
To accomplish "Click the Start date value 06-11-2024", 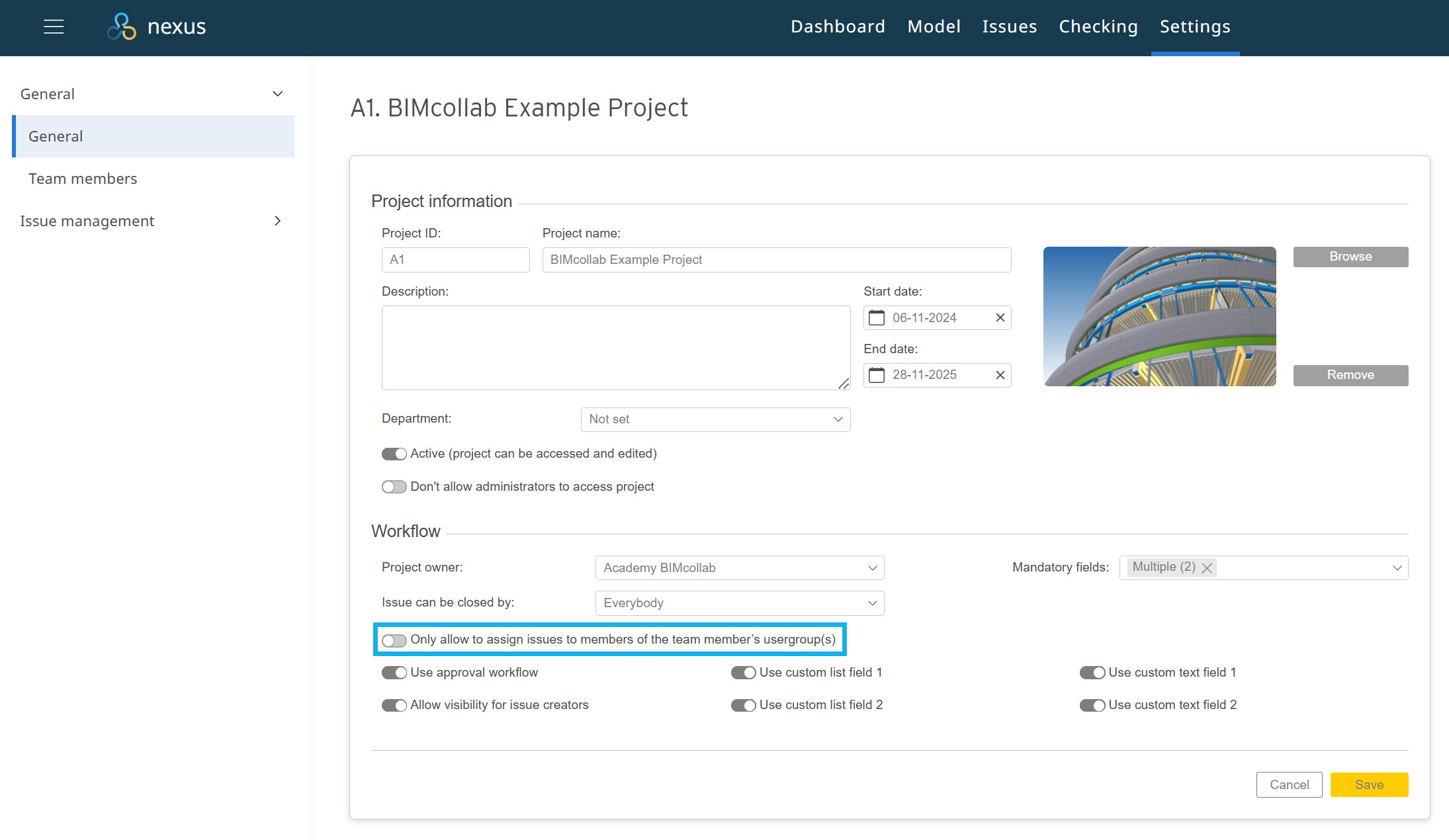I will coord(924,318).
